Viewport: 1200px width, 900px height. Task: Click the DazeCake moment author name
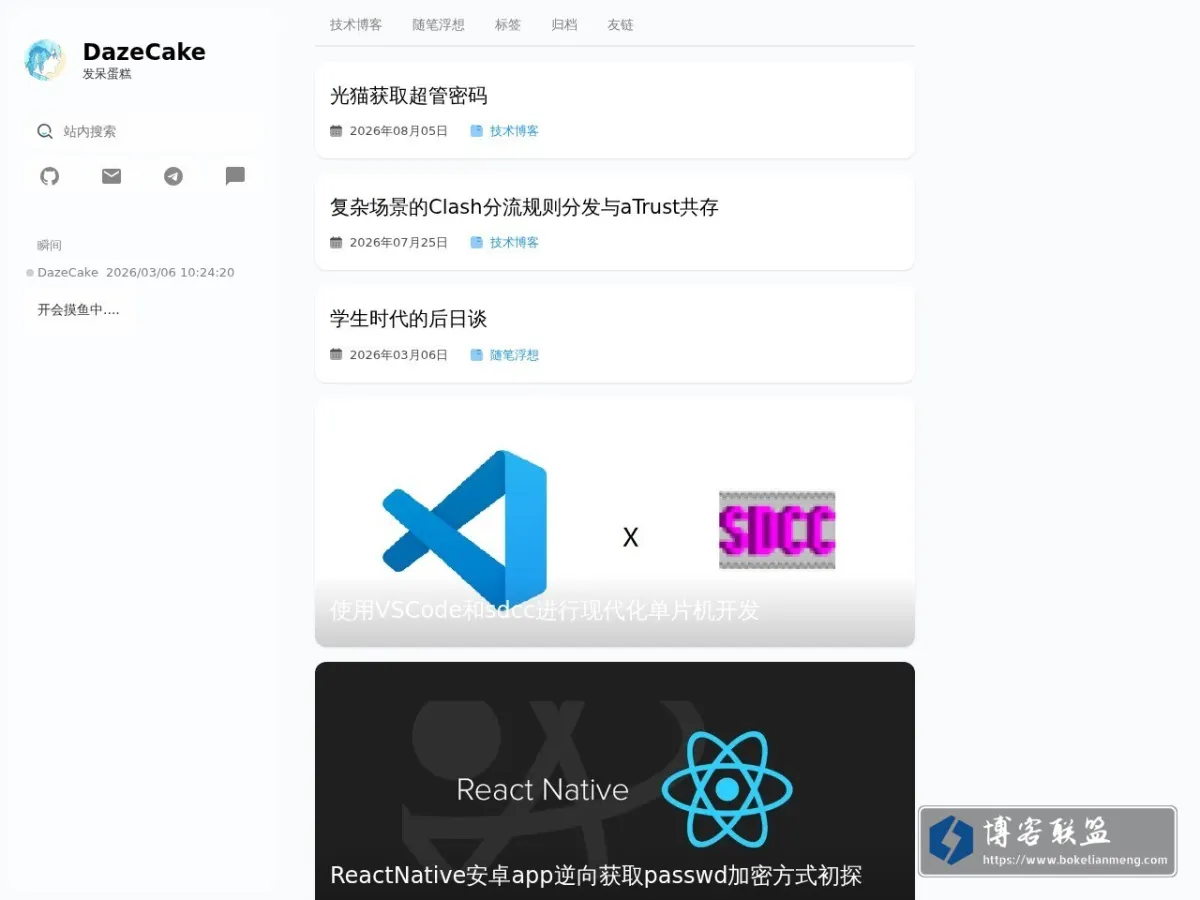coord(68,272)
